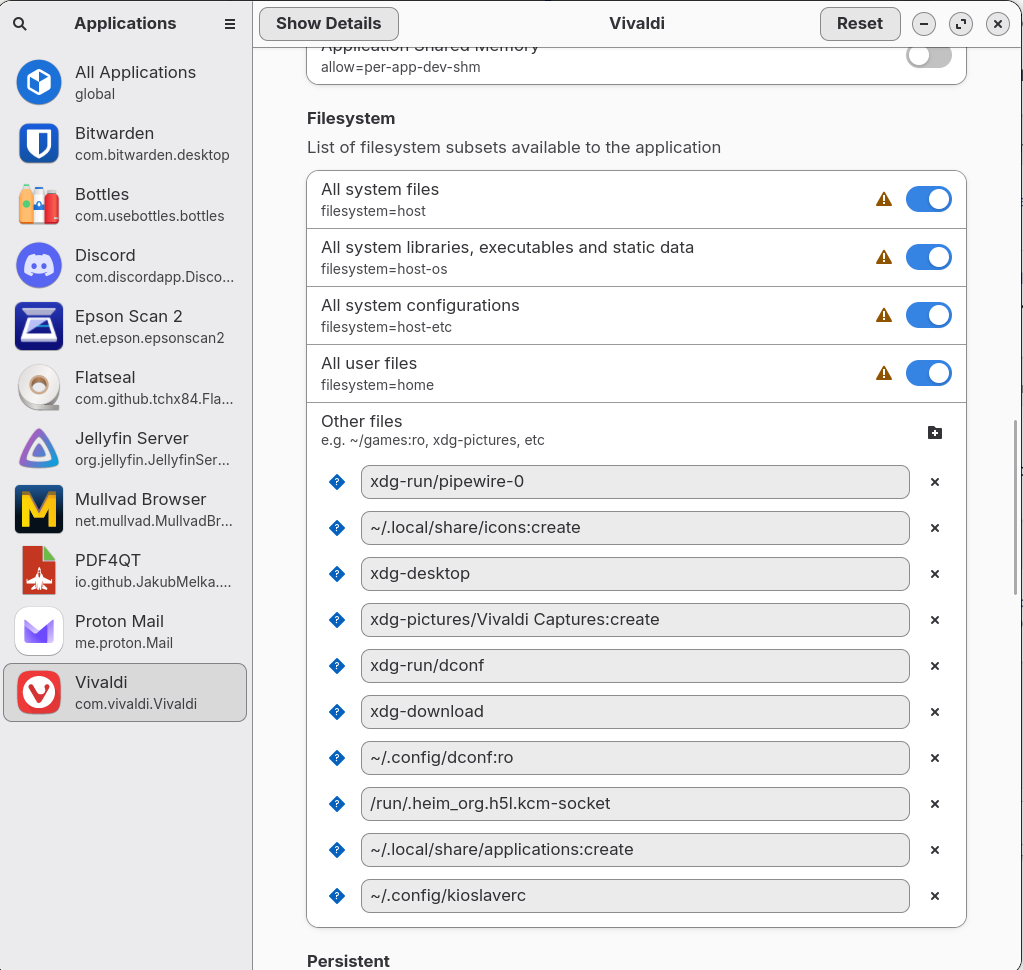Disable the All system files toggle

tap(928, 199)
